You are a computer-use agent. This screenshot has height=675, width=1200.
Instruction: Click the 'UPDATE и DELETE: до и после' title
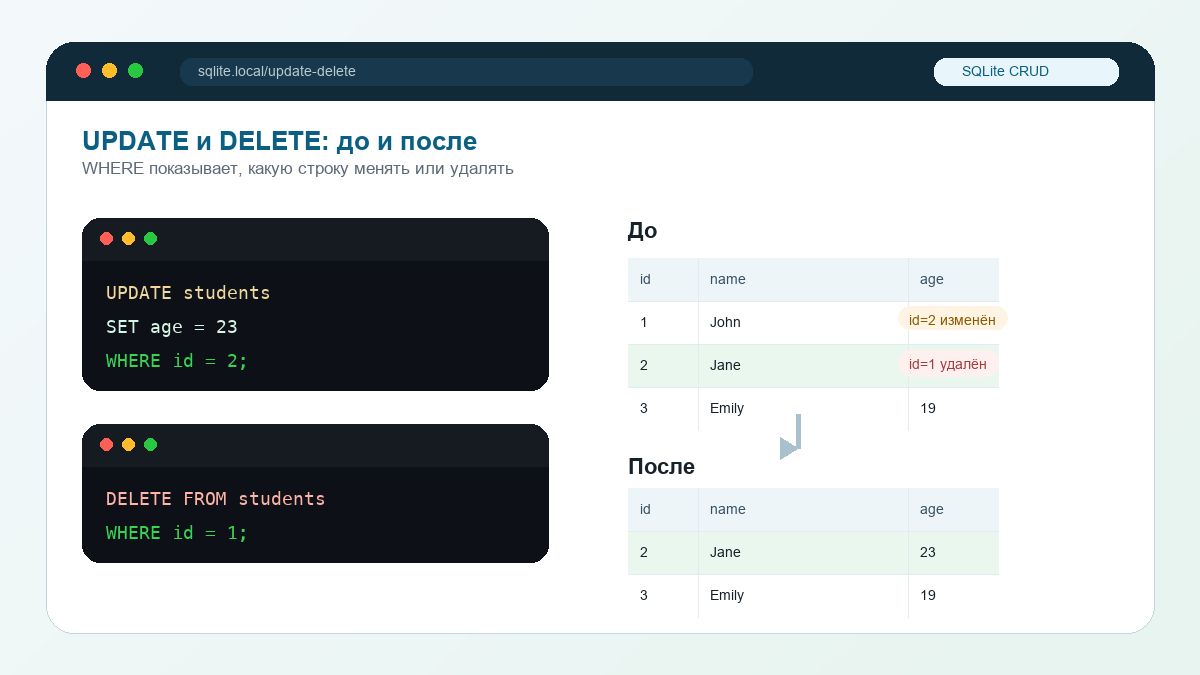[x=280, y=141]
